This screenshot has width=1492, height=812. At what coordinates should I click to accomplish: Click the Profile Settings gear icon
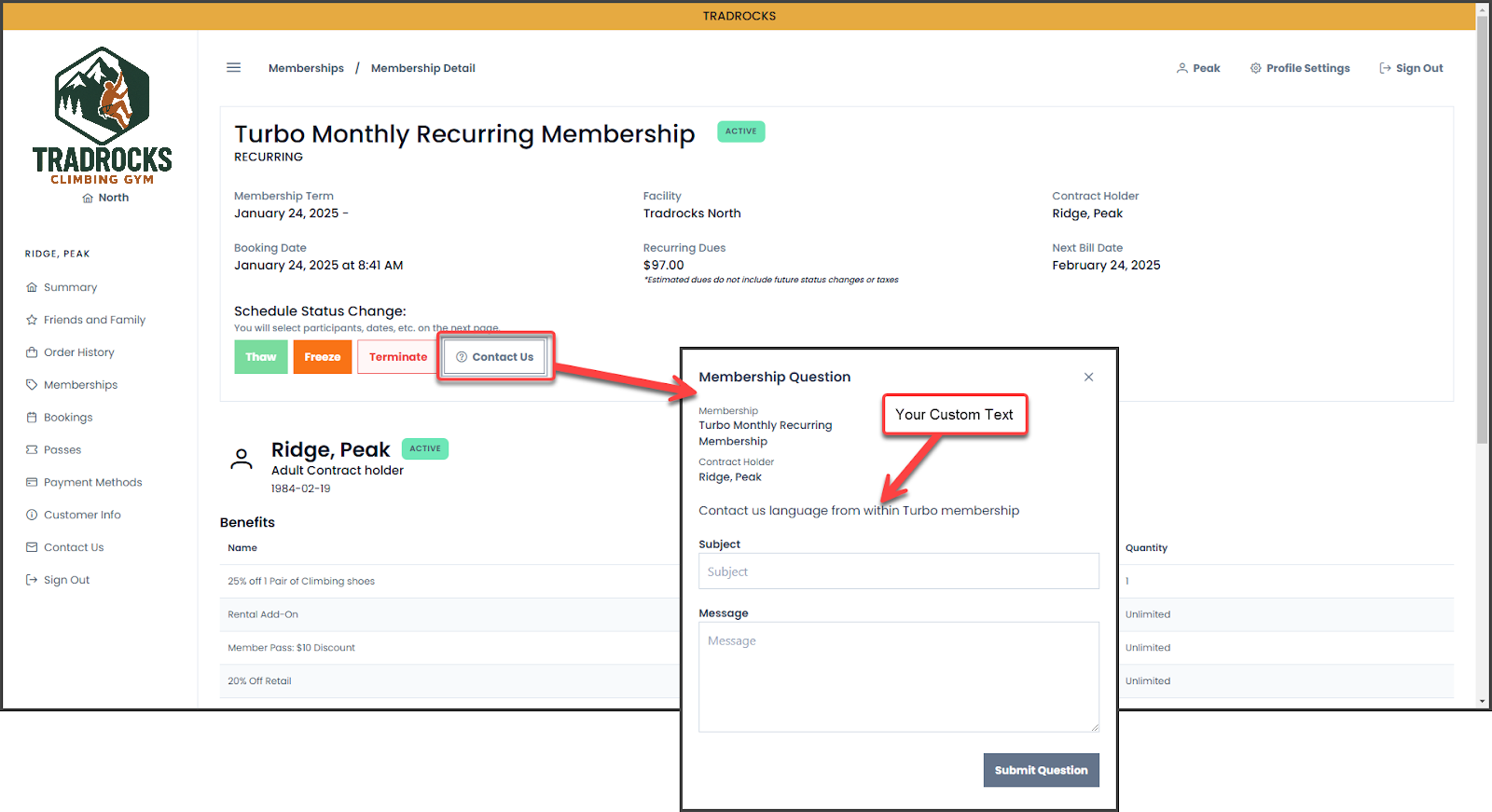point(1255,68)
